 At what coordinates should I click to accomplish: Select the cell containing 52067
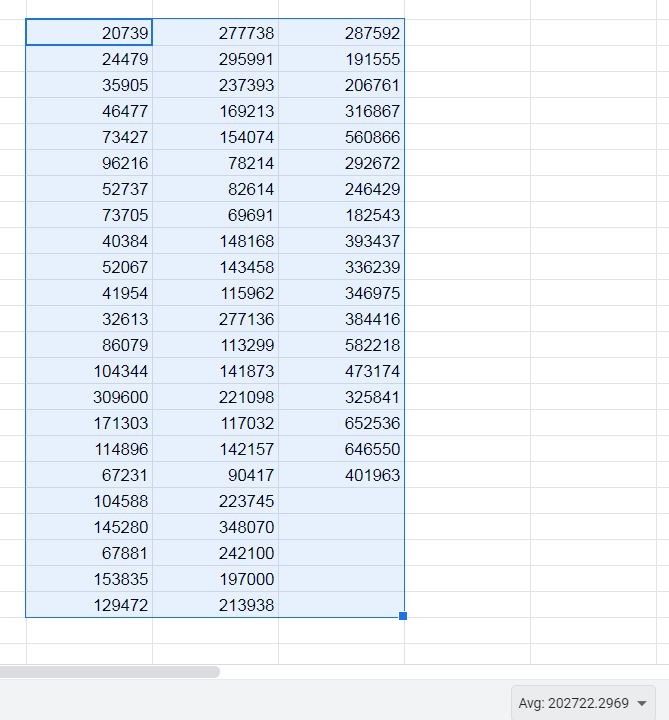click(89, 267)
